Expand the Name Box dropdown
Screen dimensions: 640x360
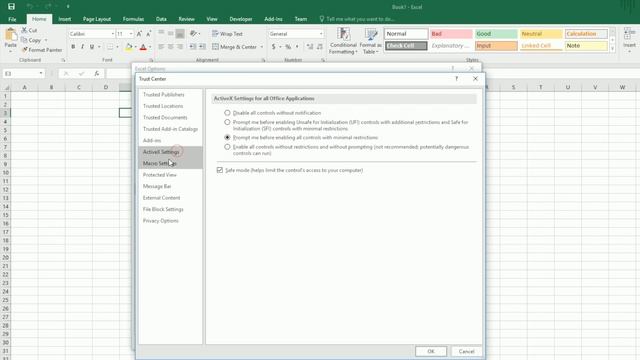coord(41,73)
